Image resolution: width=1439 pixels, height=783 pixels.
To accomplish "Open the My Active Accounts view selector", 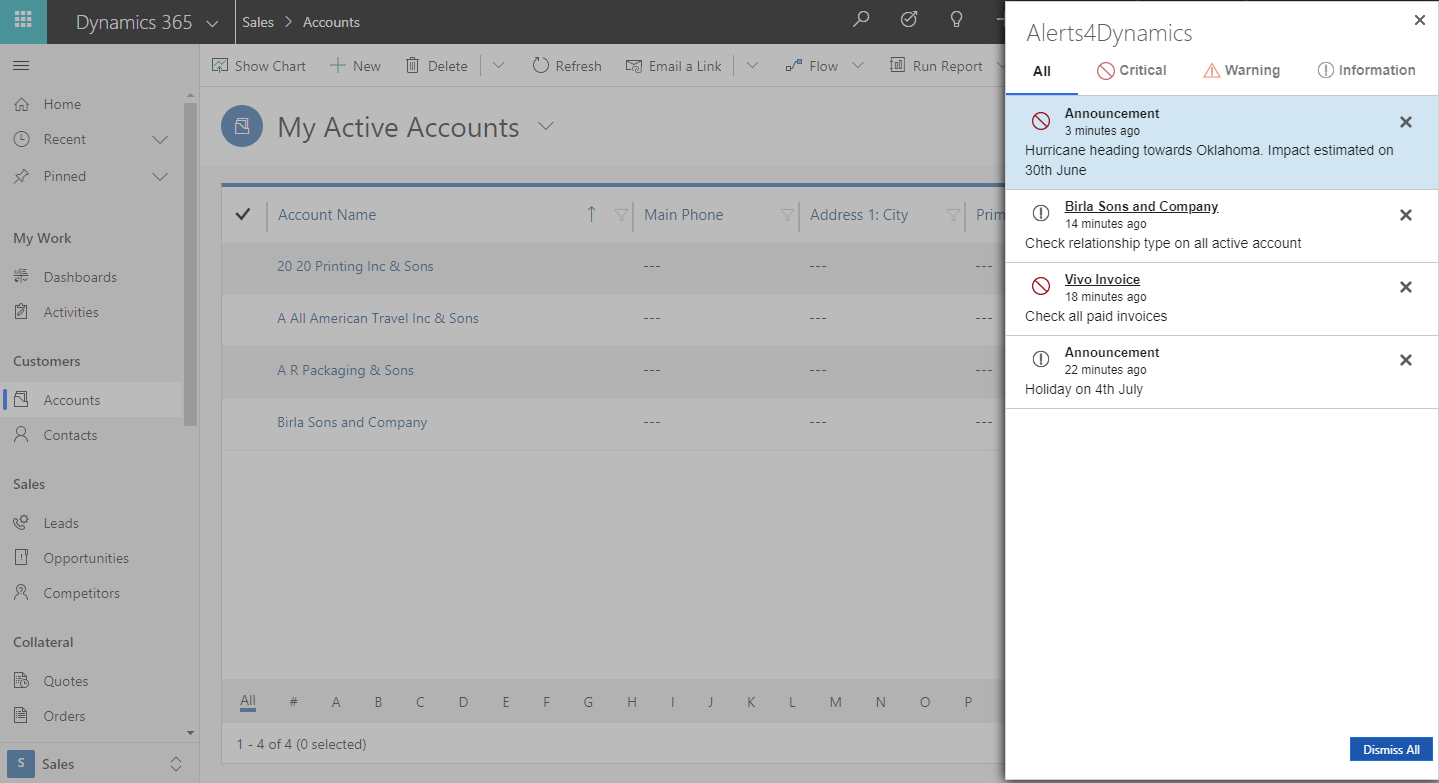I will click(545, 126).
